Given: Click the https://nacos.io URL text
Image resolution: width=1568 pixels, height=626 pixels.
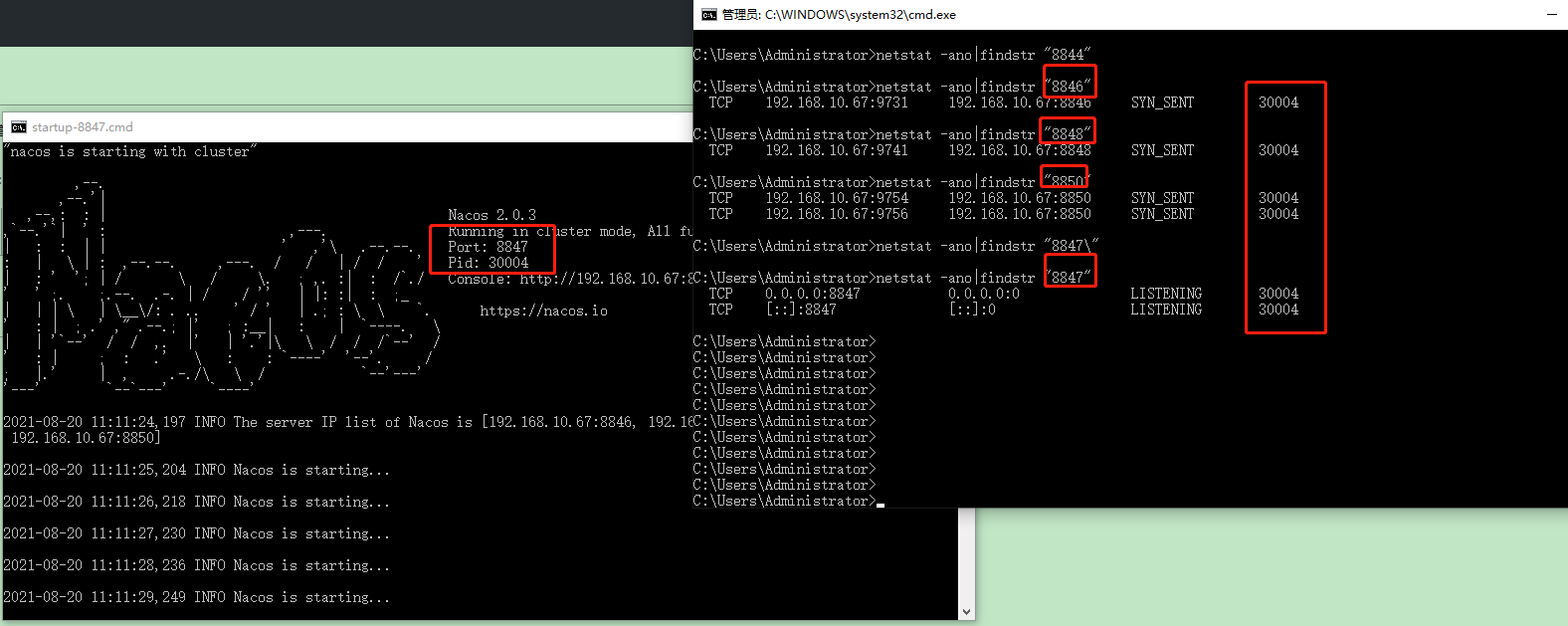Looking at the screenshot, I should [x=543, y=311].
